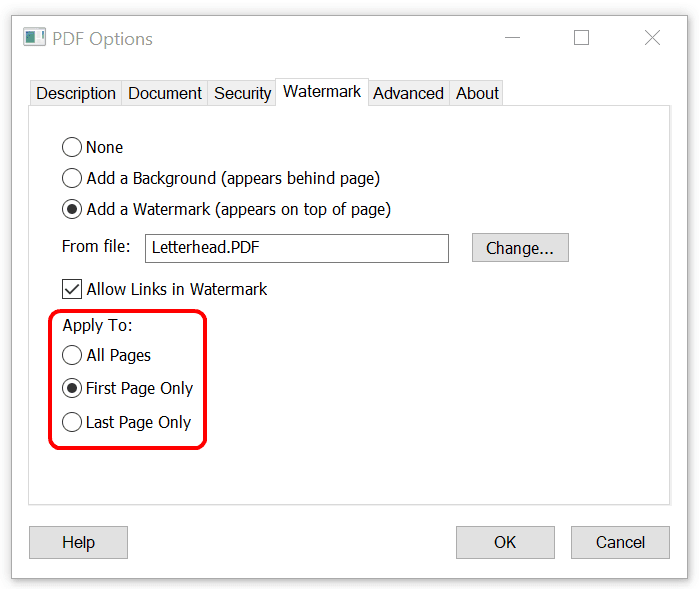Choose Add a Background option
The width and height of the screenshot is (699, 589).
coord(72,178)
